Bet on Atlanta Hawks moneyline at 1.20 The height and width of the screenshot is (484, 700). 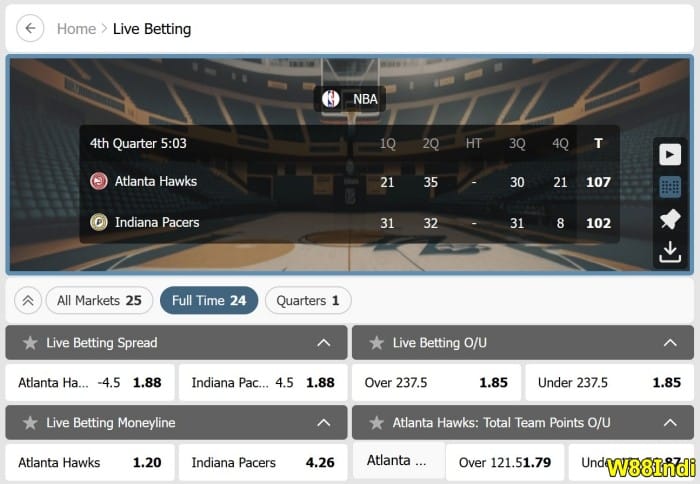click(x=90, y=462)
